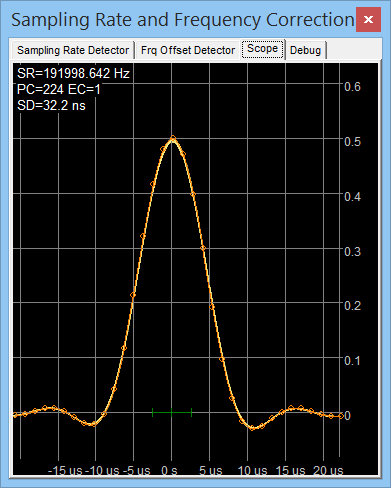Click the SD=32.2 ns readout
The image size is (391, 488).
[51, 105]
